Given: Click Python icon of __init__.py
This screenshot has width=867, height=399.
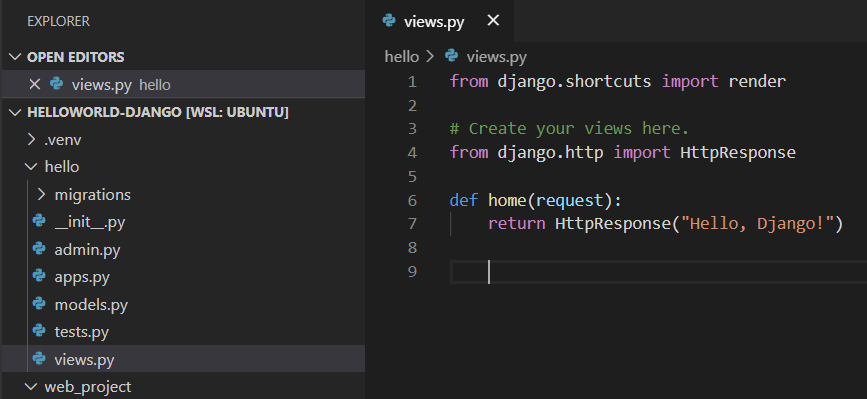Looking at the screenshot, I should (x=39, y=221).
